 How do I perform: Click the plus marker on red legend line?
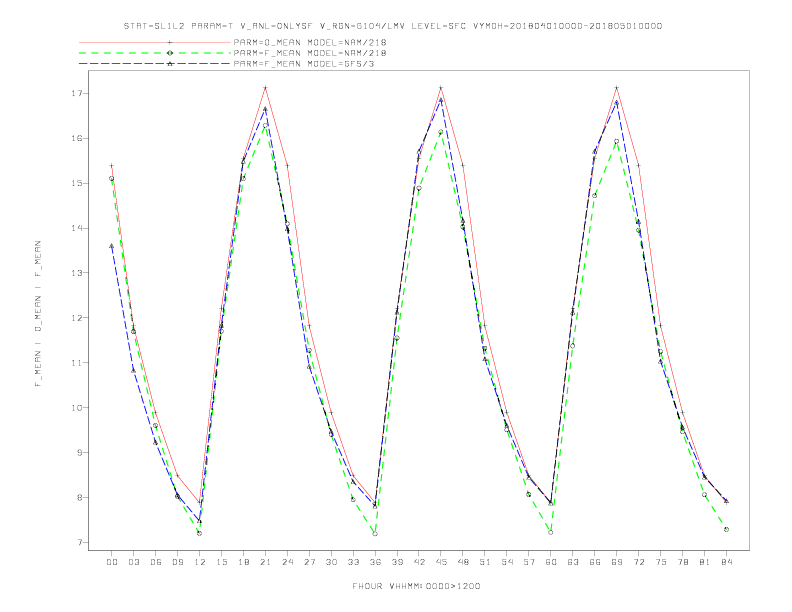pos(170,42)
